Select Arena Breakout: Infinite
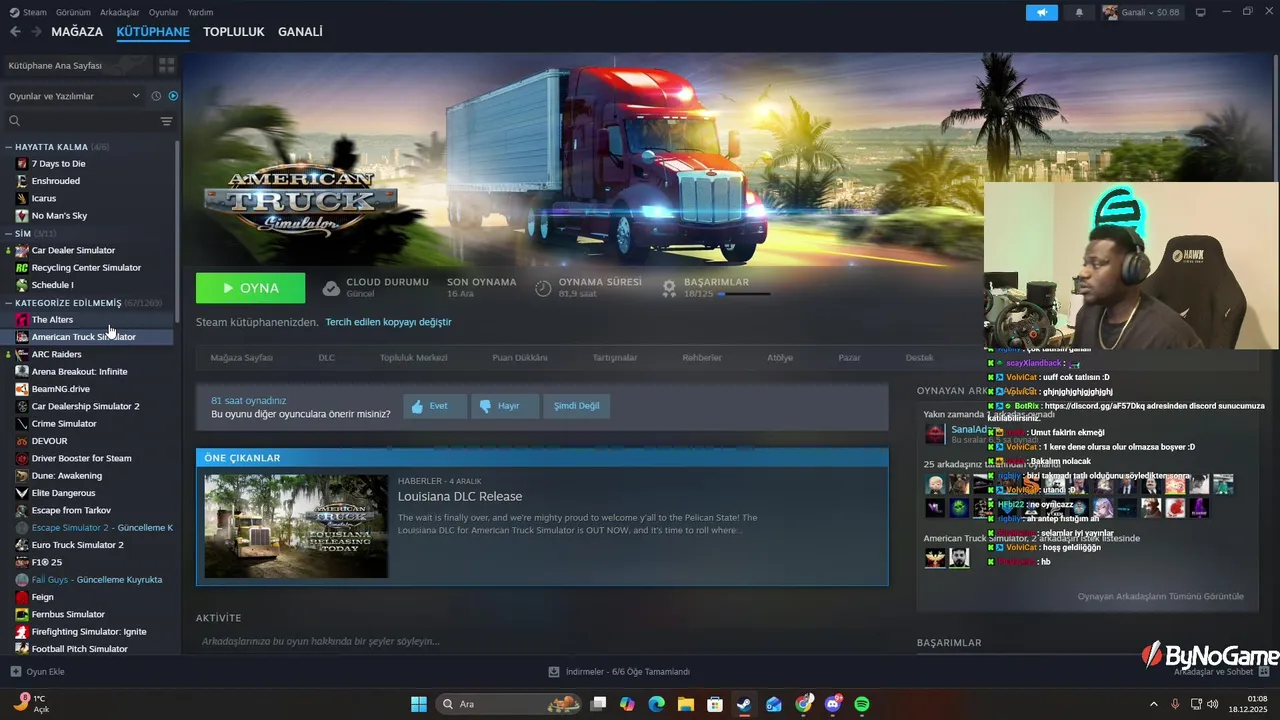1280x720 pixels. click(x=79, y=371)
